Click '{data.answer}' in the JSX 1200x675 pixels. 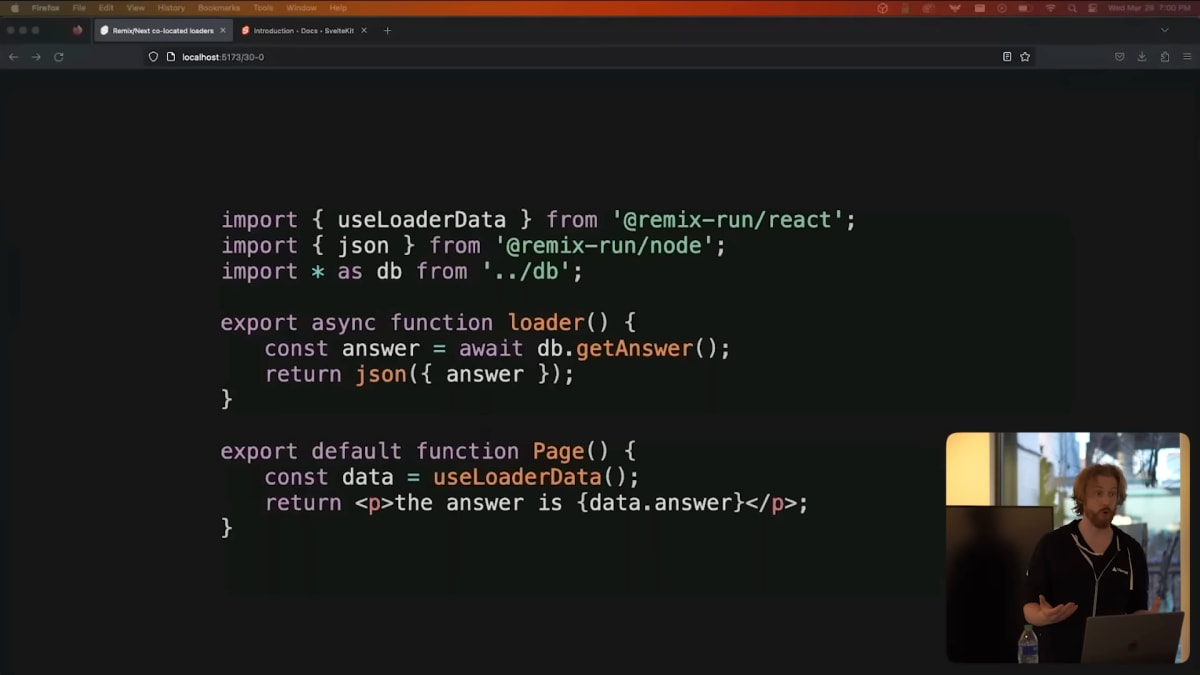(661, 503)
